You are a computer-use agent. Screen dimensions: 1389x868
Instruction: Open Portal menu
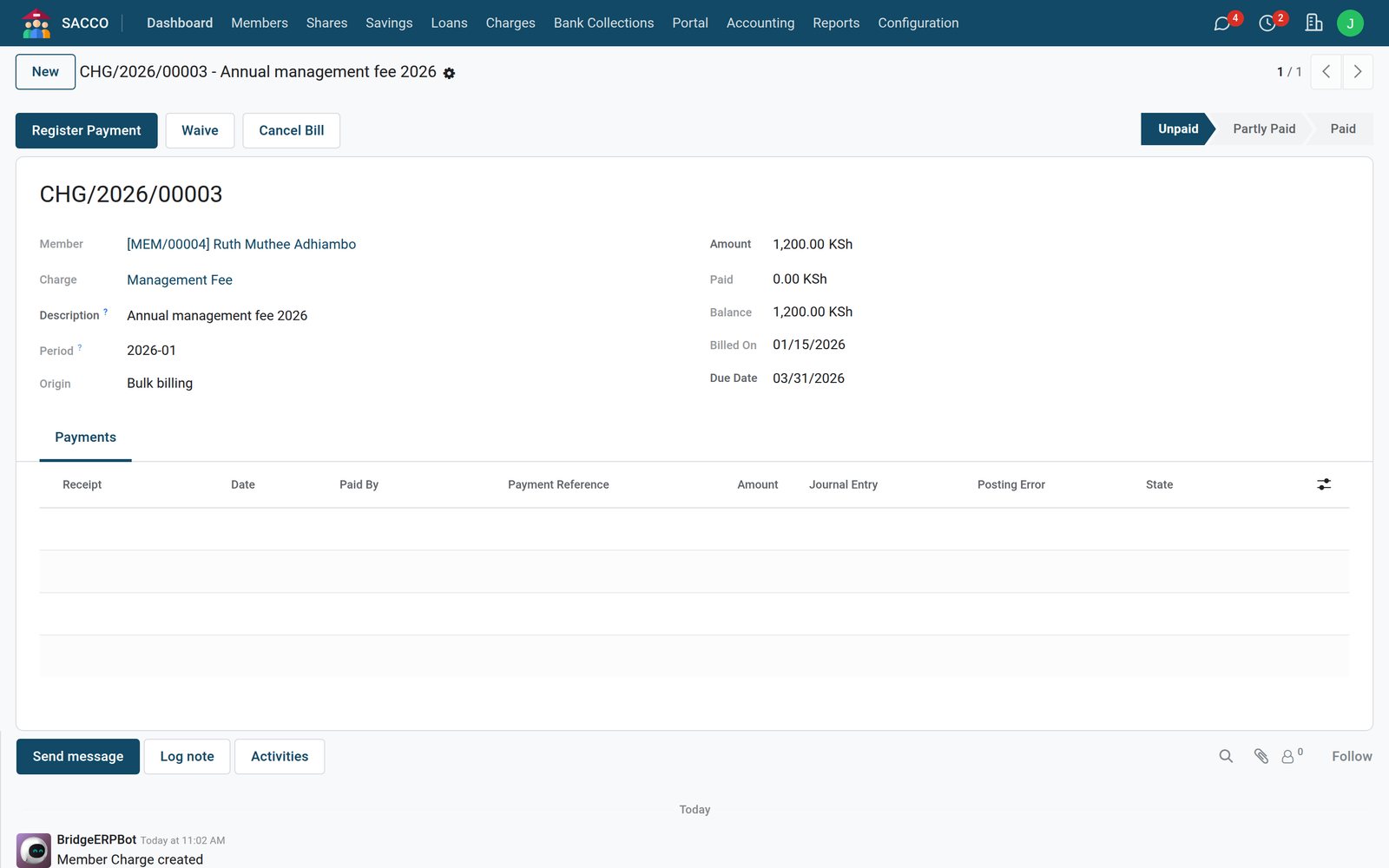pyautogui.click(x=690, y=23)
